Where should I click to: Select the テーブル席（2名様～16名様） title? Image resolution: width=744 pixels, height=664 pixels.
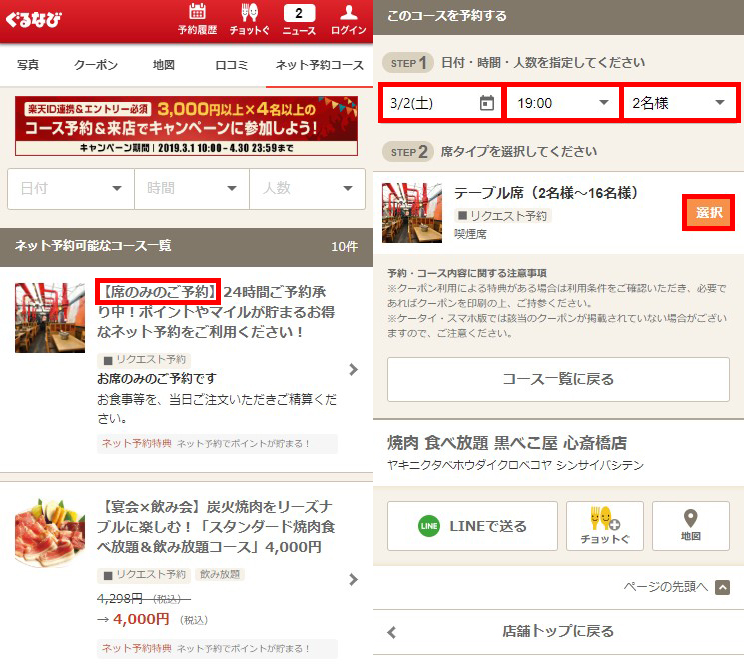click(546, 193)
